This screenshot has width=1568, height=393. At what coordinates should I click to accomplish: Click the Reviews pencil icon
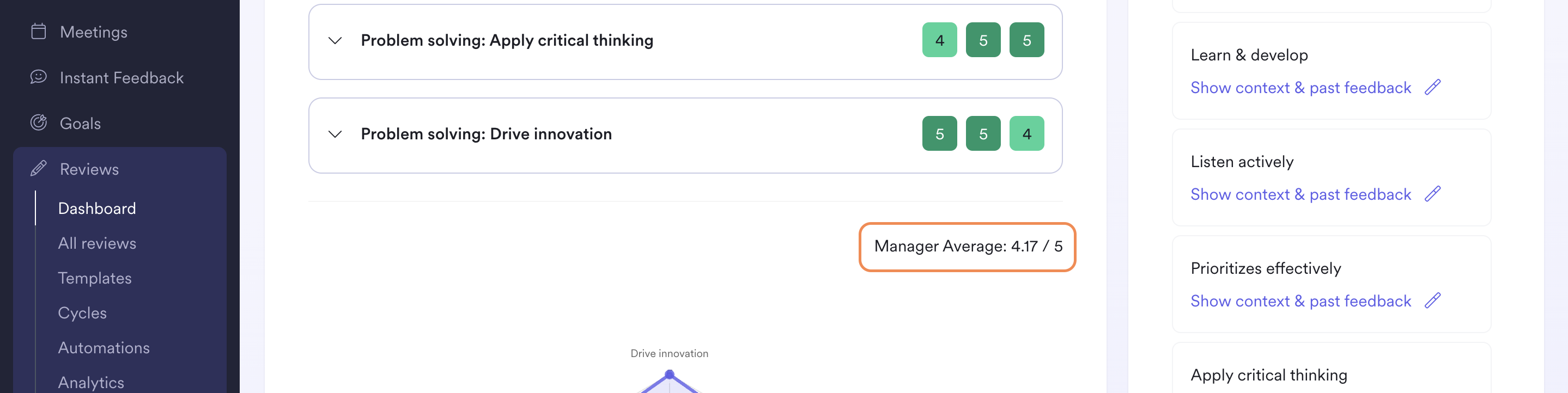38,169
